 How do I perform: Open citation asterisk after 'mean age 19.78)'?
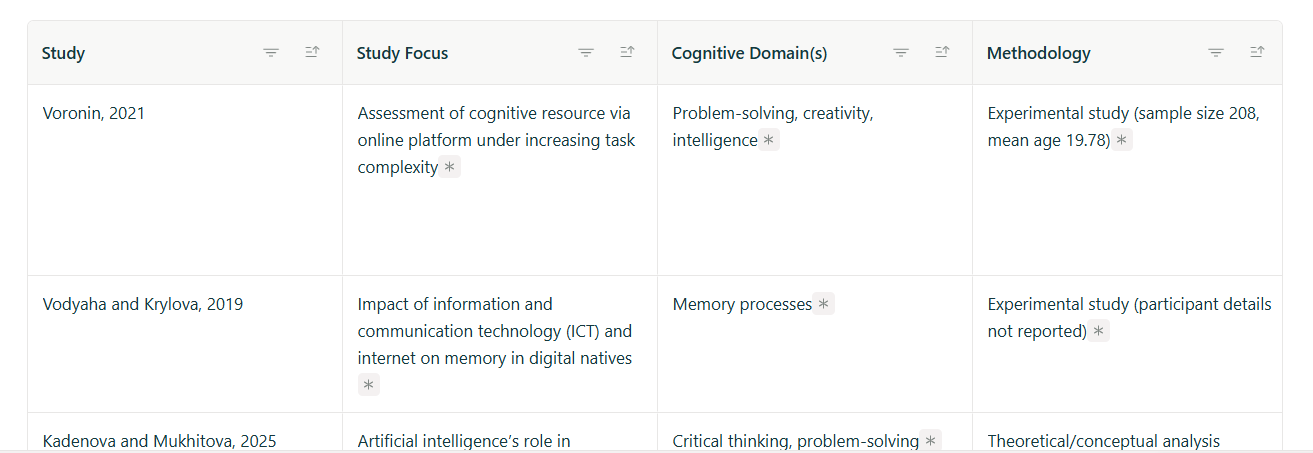point(1122,141)
